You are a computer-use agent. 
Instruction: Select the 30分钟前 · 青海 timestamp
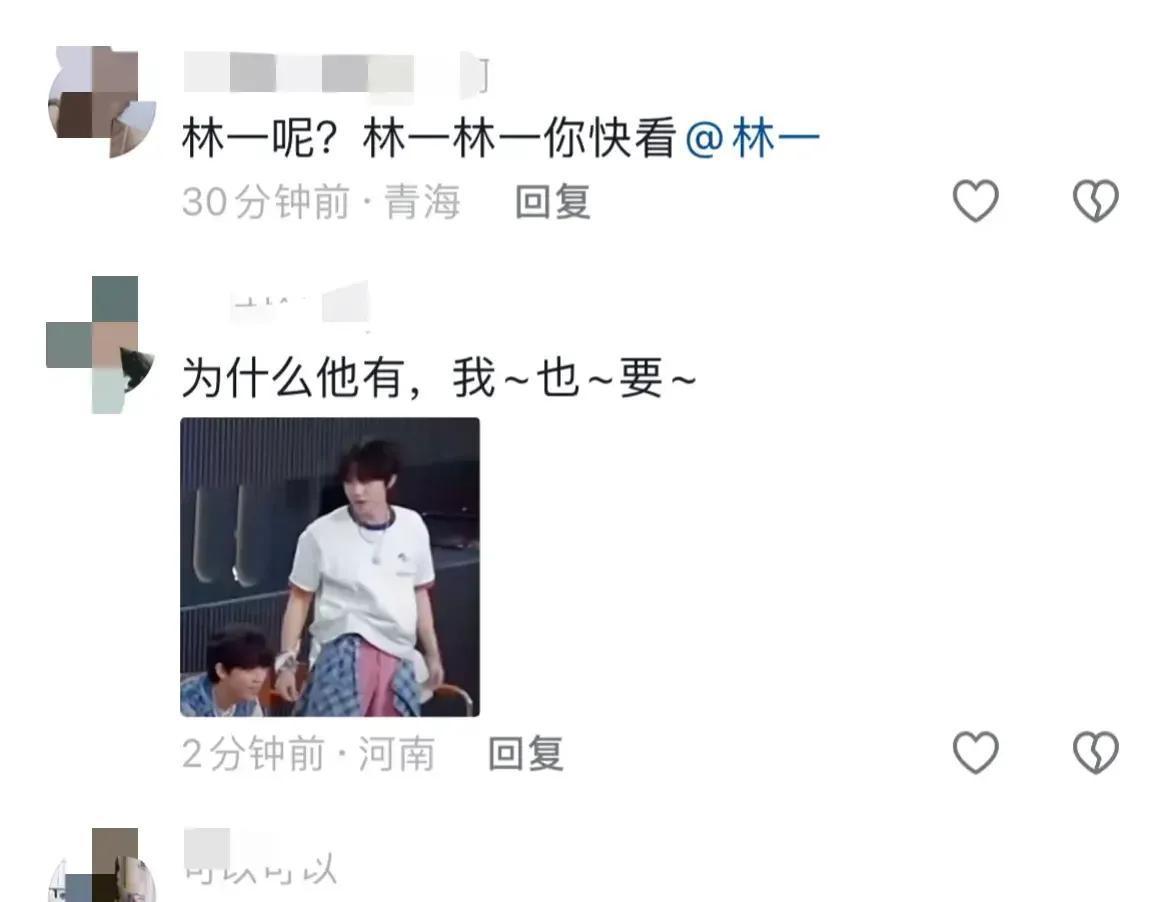[x=321, y=202]
